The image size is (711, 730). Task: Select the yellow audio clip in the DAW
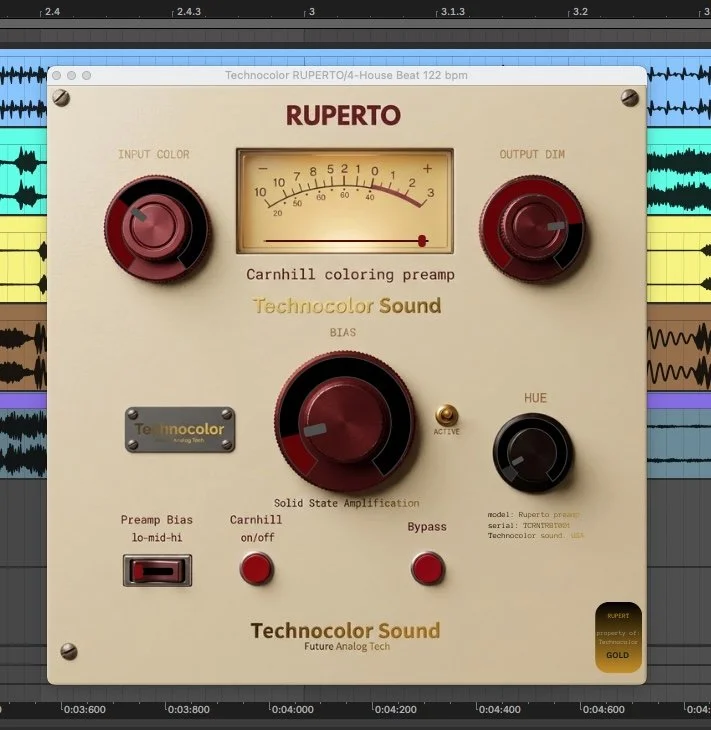(23, 258)
